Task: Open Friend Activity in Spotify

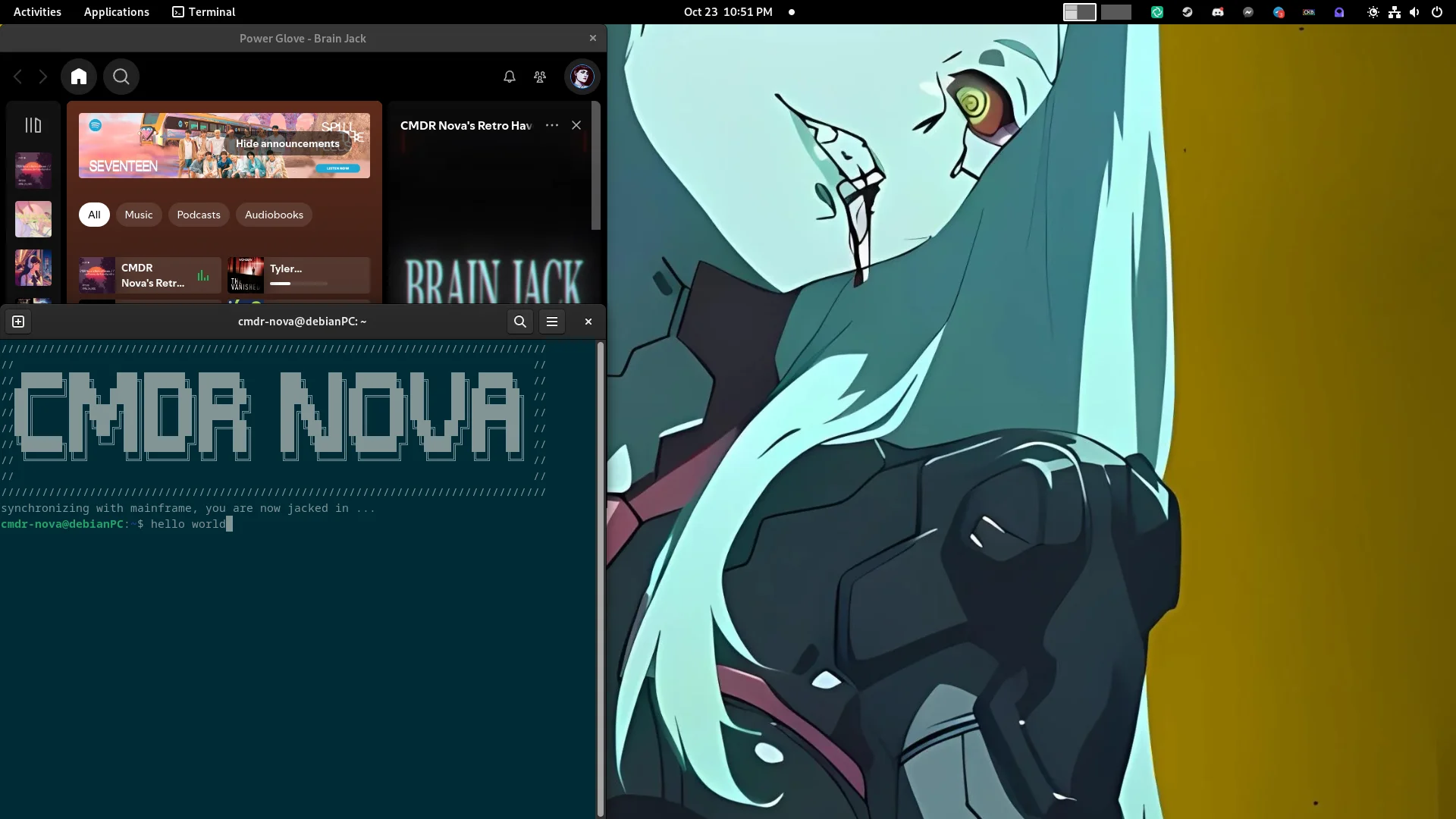Action: click(540, 77)
